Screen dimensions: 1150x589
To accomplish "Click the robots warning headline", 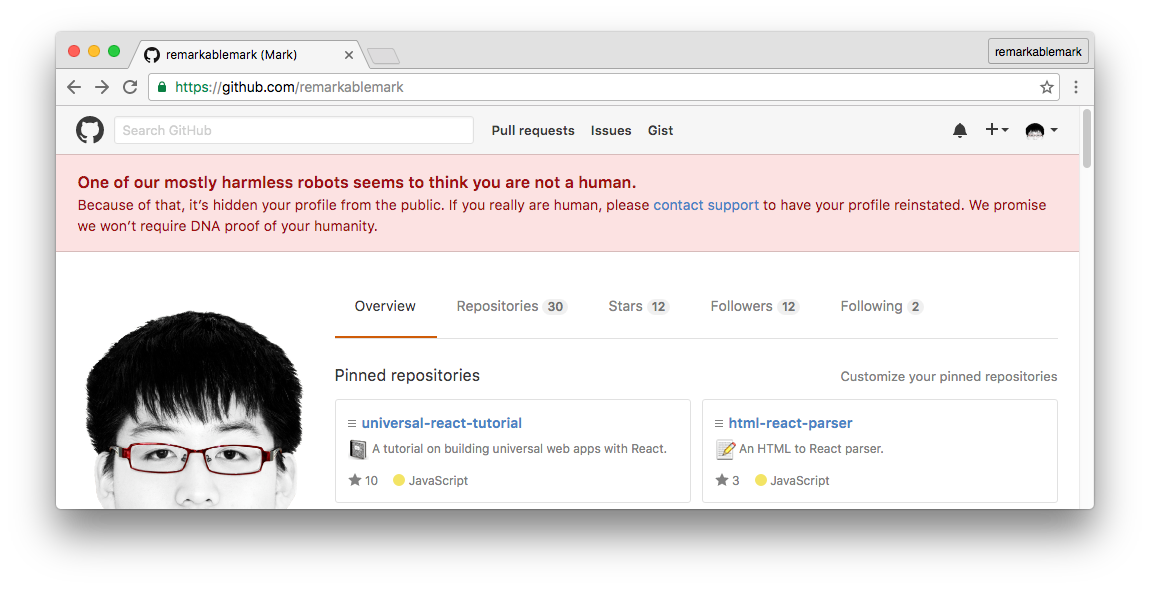I will (357, 183).
